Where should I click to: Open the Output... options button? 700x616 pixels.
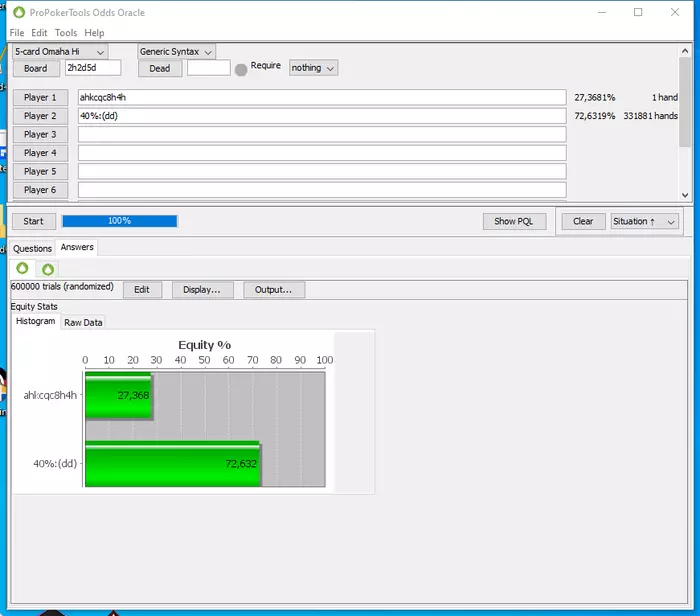(274, 290)
